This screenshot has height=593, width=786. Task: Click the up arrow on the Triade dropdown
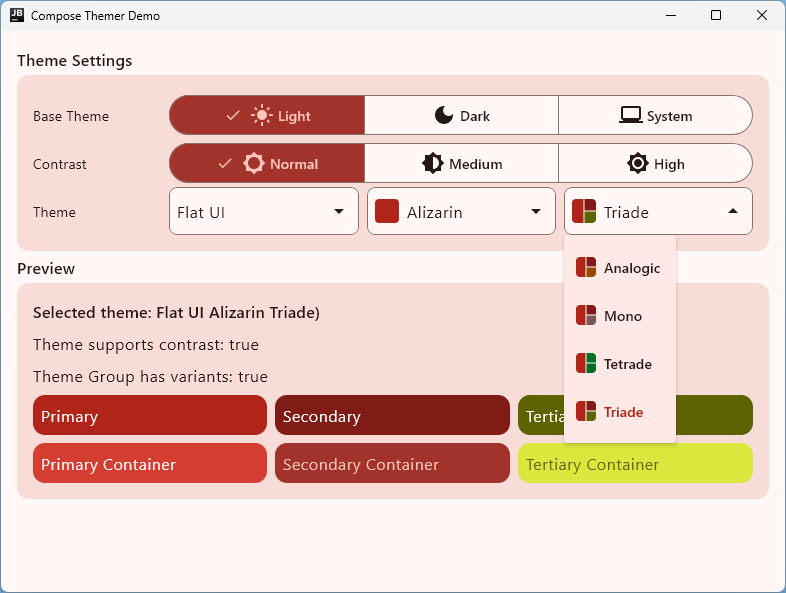(733, 211)
